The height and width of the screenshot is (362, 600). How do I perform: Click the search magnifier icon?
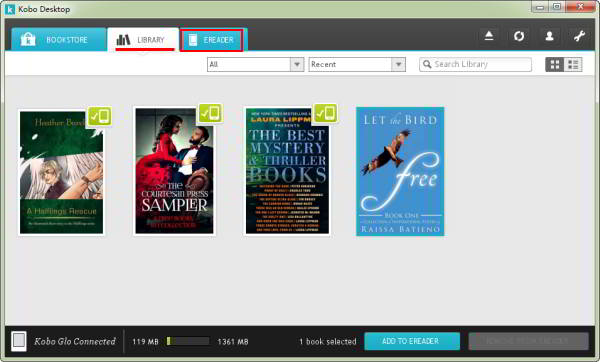click(427, 64)
